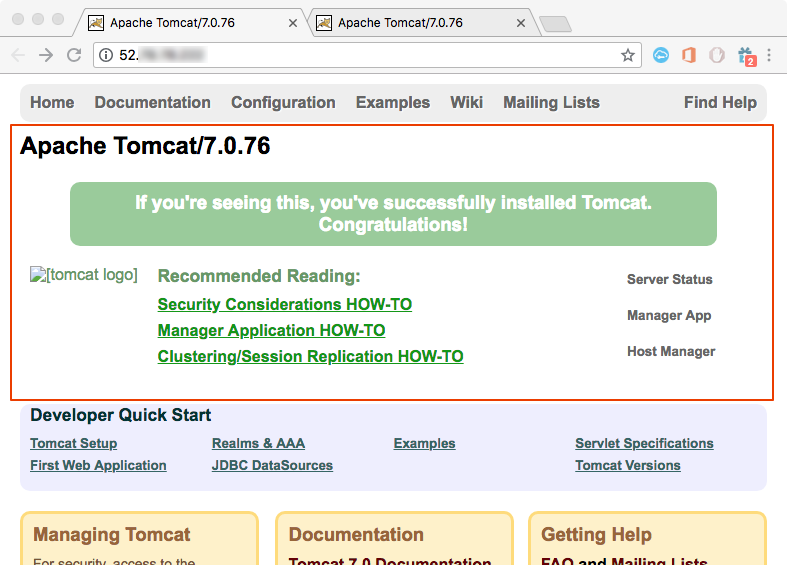The image size is (787, 565).
Task: Open the Home navigation item
Action: (x=52, y=102)
